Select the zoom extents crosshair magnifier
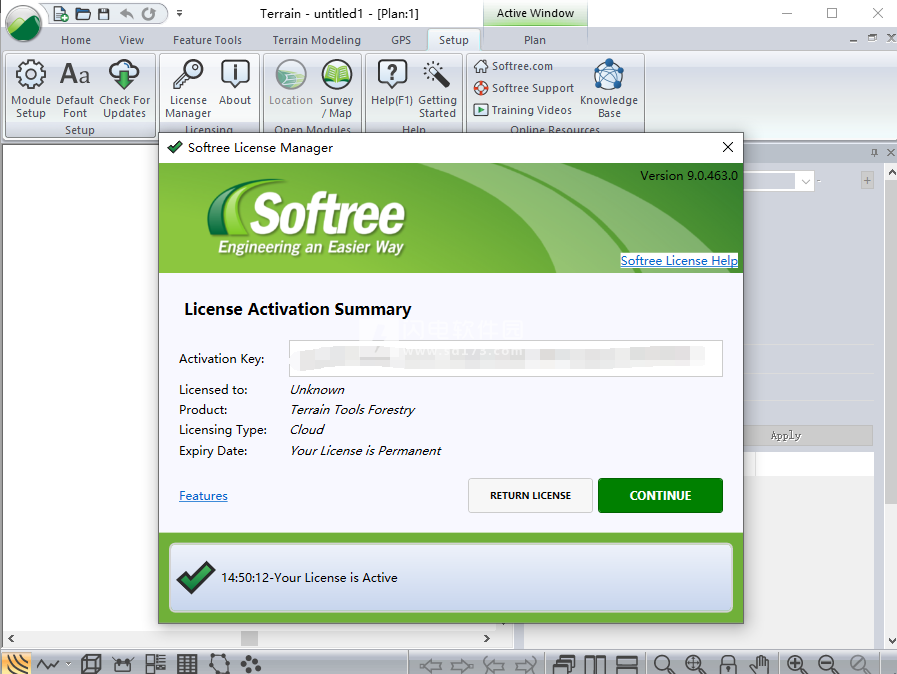This screenshot has width=897, height=674. click(695, 664)
